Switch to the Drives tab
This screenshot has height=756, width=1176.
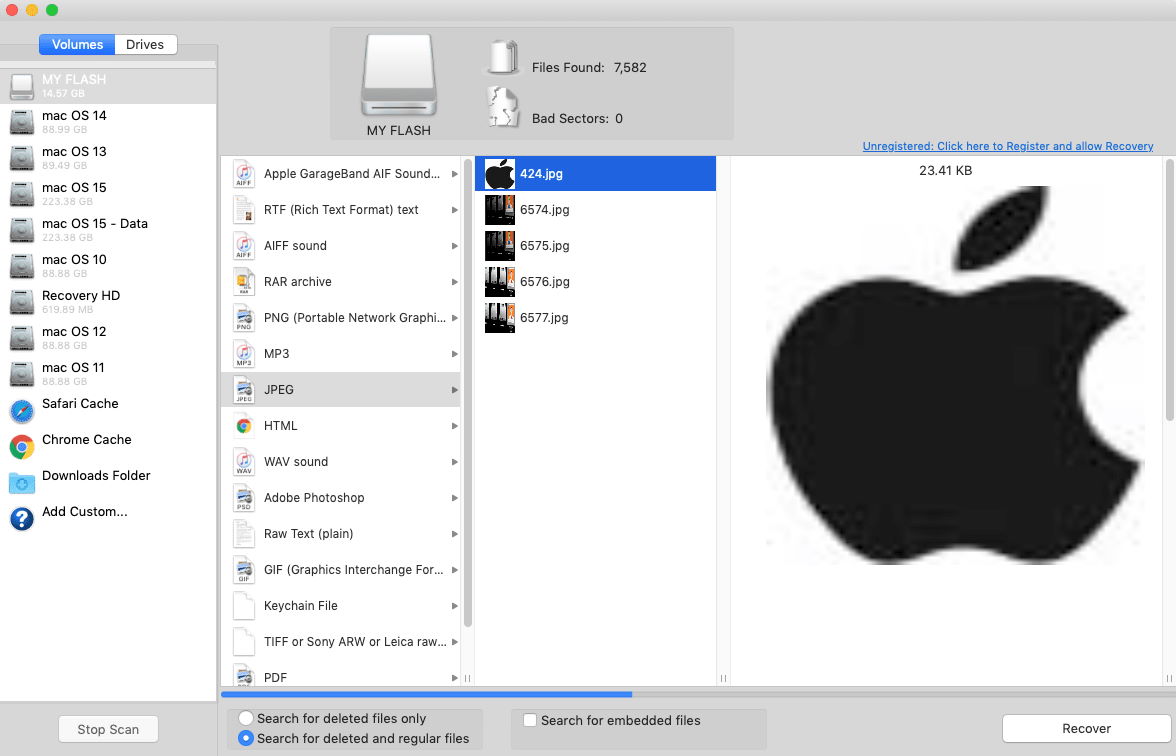click(x=146, y=44)
